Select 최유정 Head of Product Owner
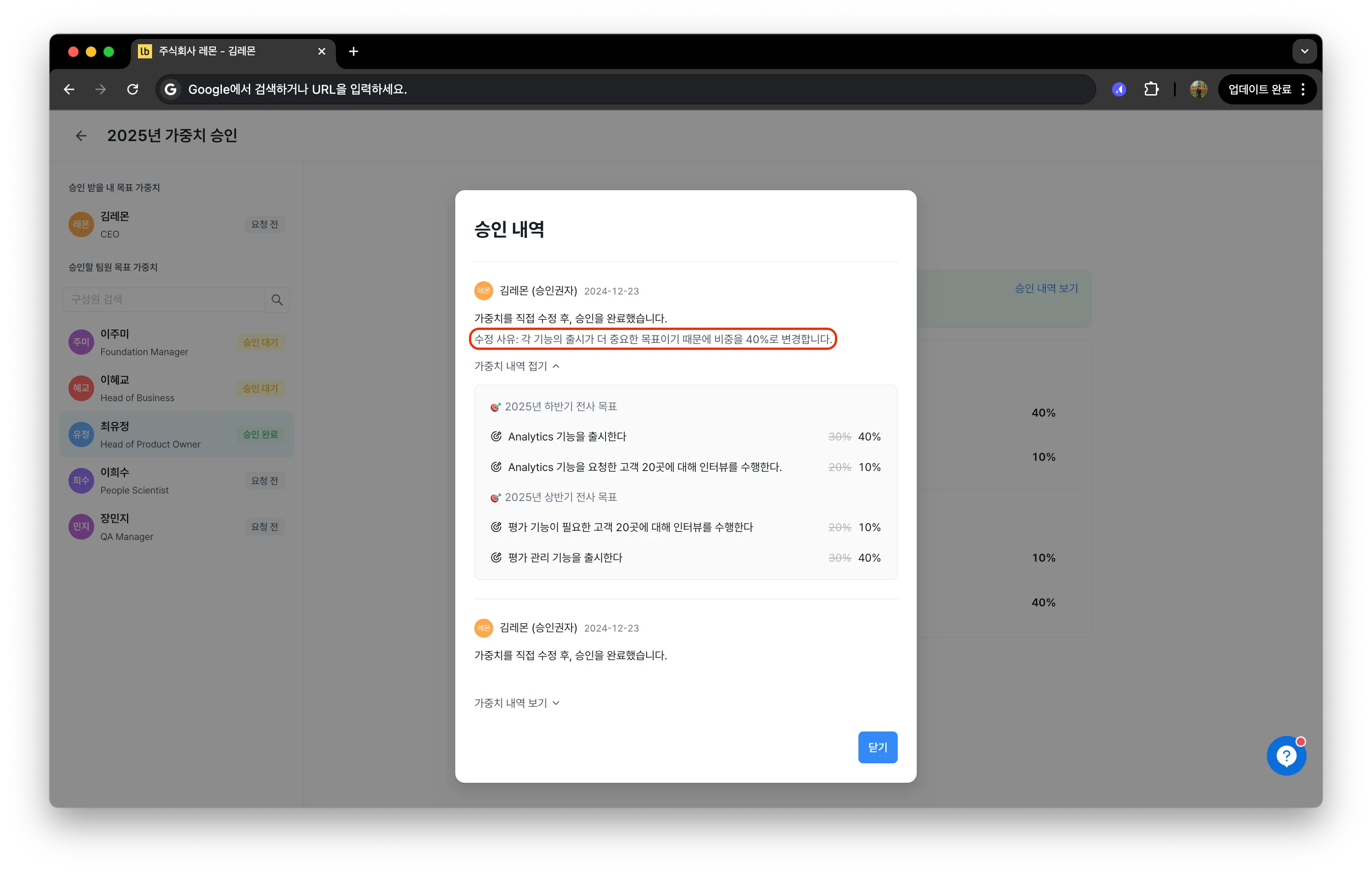Viewport: 1372px width, 873px height. (177, 434)
